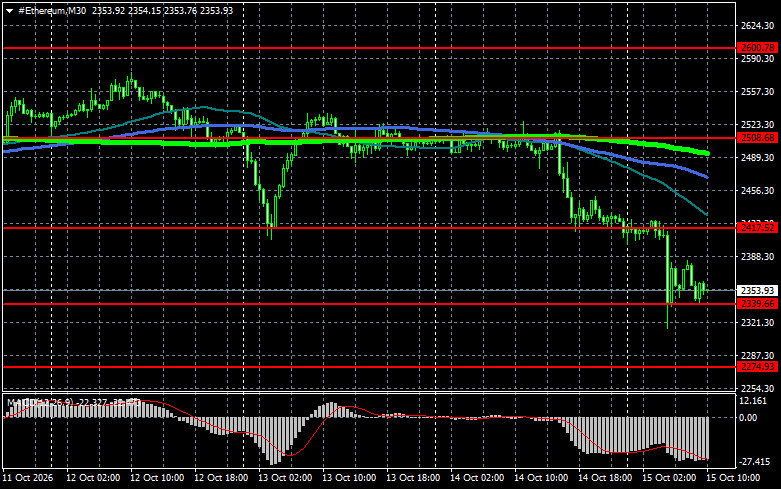Click the 2388.30 price scale value
Screen dimensions: 781x489
click(x=758, y=256)
